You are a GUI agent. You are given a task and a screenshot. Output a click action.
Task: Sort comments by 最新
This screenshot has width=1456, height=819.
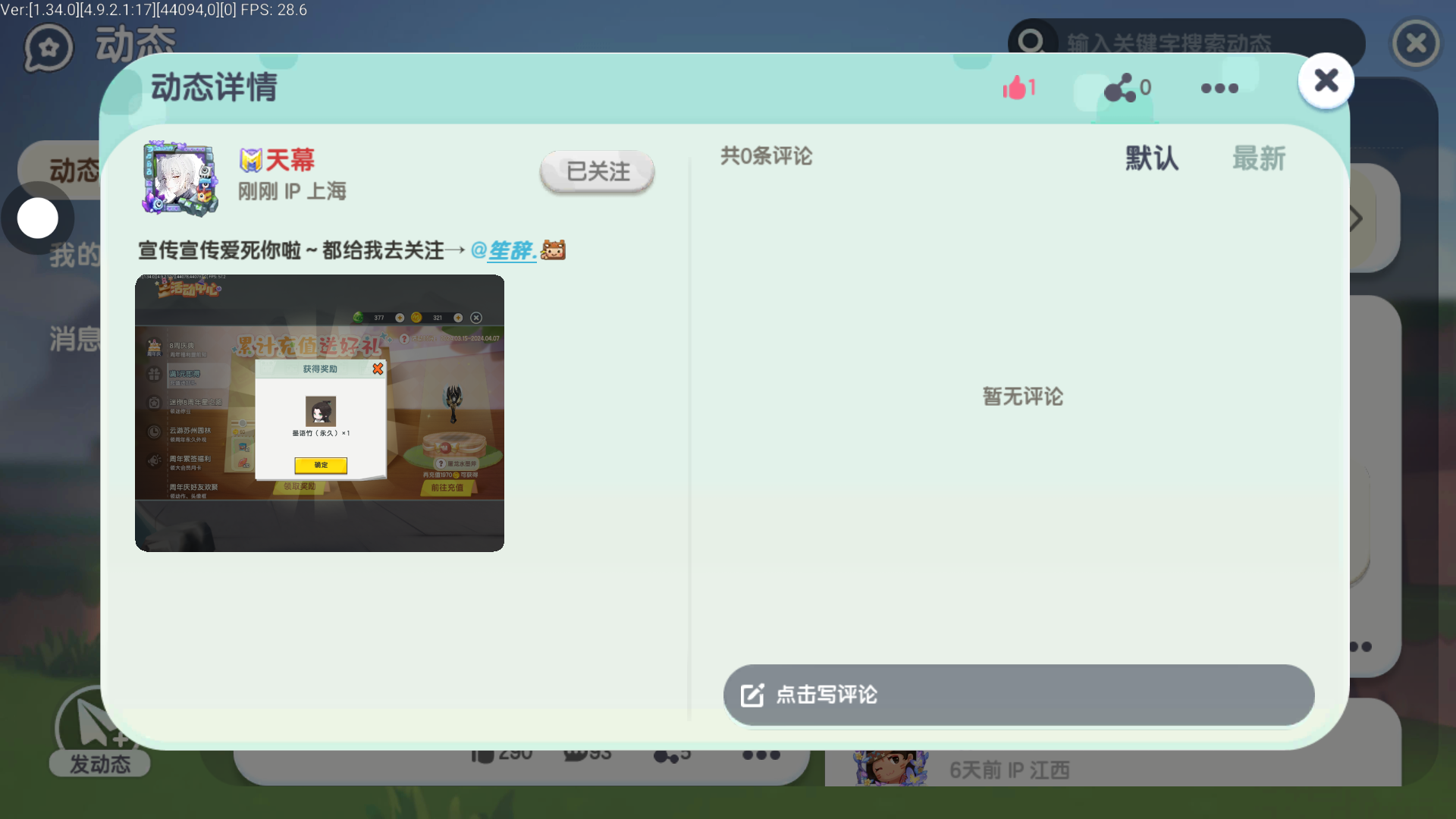tap(1258, 158)
